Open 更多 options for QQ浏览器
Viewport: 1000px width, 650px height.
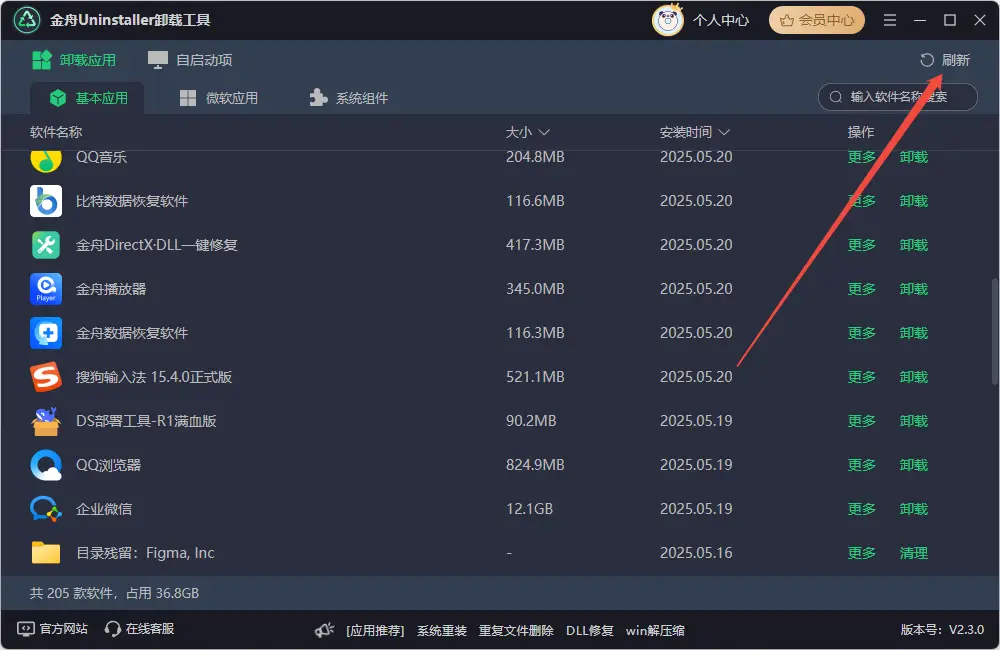click(861, 464)
